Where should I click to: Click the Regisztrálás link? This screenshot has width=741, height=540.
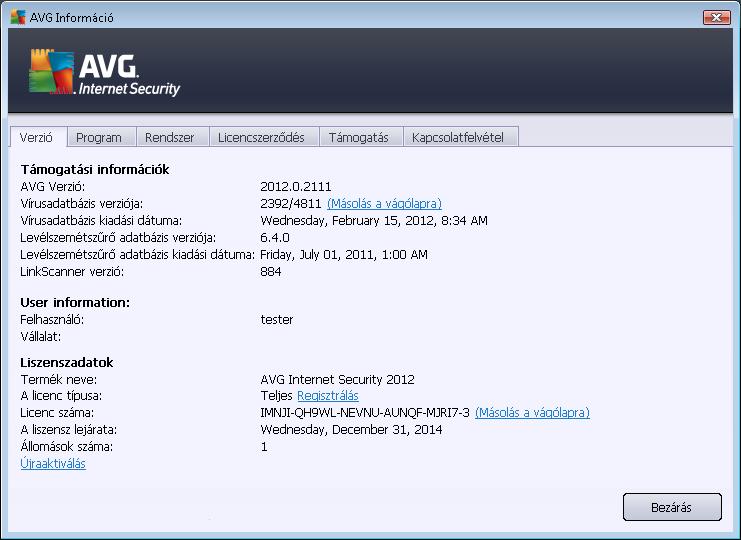[328, 395]
